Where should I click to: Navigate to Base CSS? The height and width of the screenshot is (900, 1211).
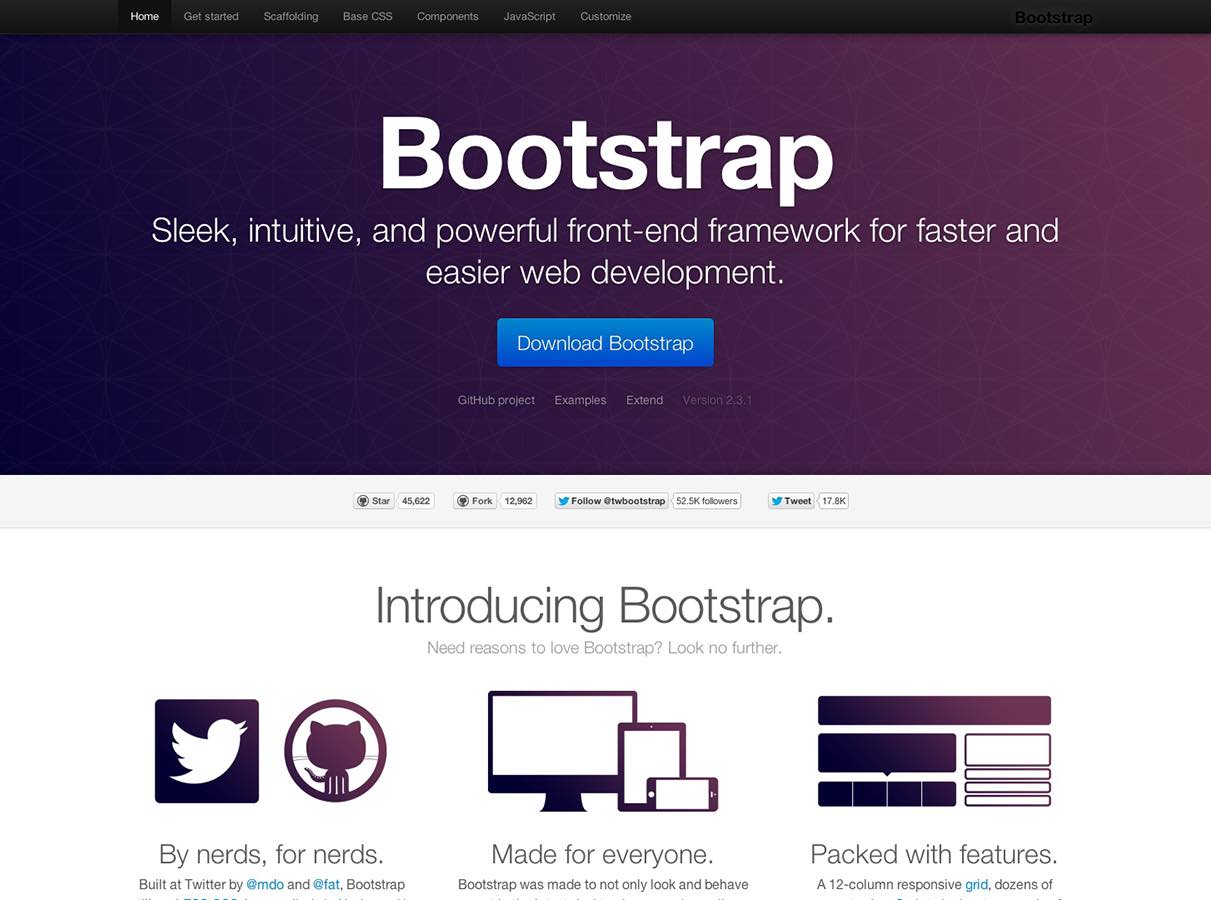[367, 16]
